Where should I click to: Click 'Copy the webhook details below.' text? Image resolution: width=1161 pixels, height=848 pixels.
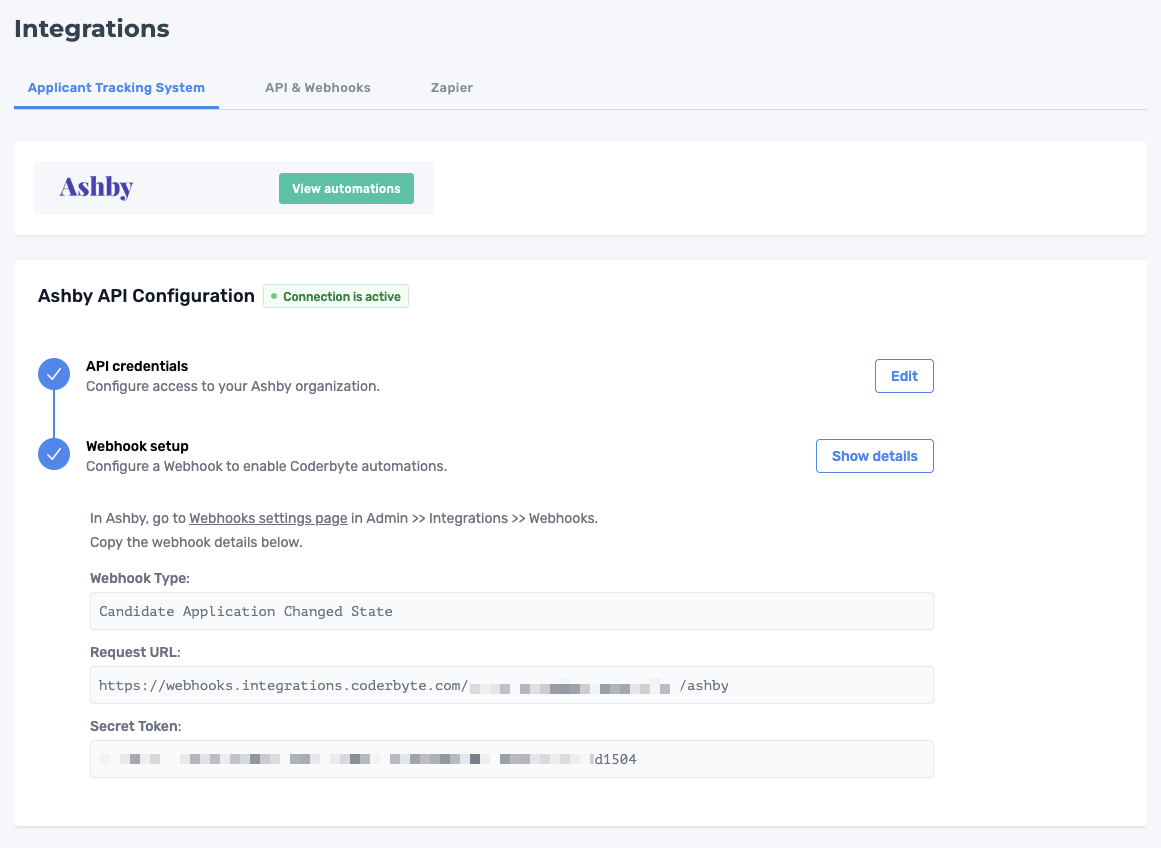[x=196, y=542]
